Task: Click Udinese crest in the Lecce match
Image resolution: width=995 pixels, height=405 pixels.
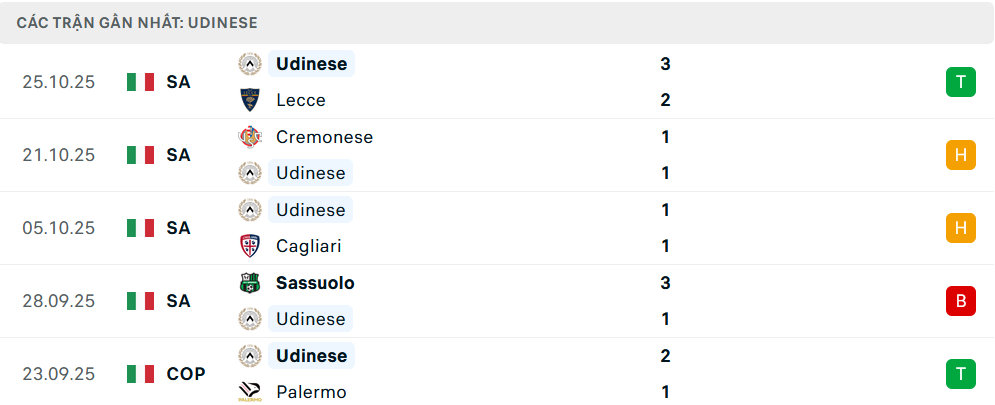Action: click(249, 64)
